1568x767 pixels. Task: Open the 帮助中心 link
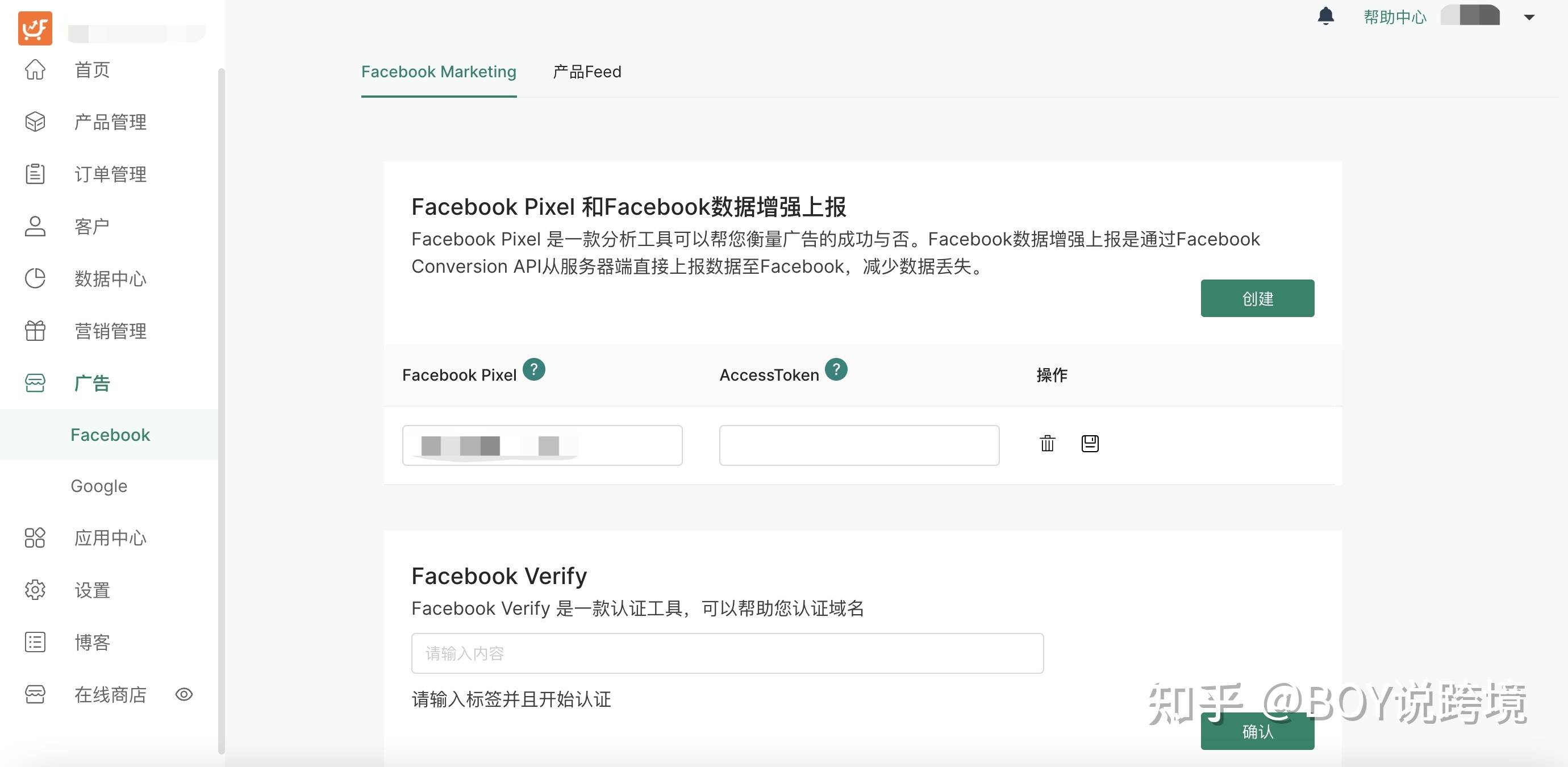point(1395,17)
